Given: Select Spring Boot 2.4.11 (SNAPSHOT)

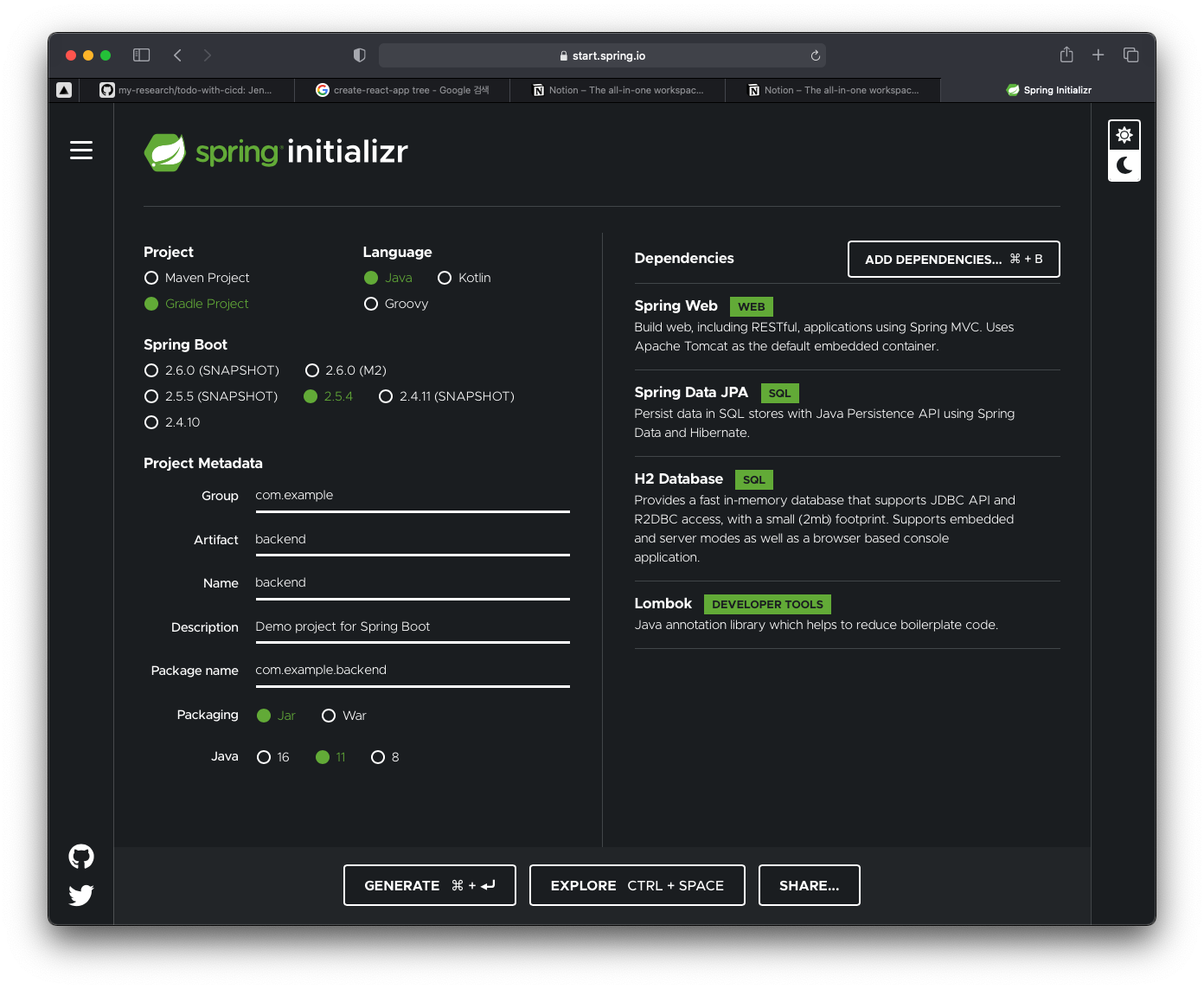Looking at the screenshot, I should click(x=447, y=396).
